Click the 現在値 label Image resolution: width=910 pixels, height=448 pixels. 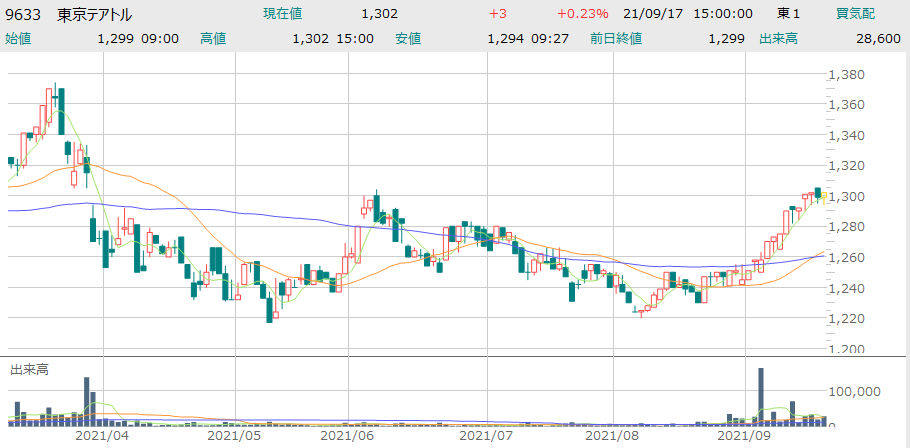(x=282, y=15)
